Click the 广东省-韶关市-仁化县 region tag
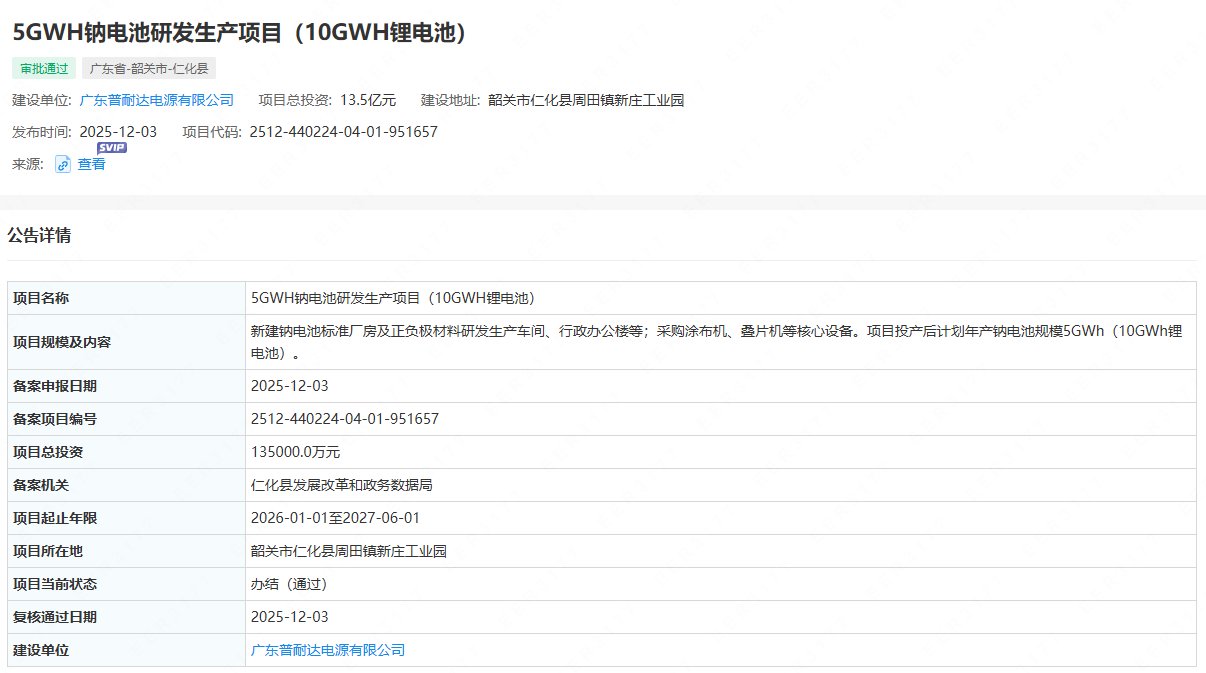1206x673 pixels. pyautogui.click(x=148, y=69)
